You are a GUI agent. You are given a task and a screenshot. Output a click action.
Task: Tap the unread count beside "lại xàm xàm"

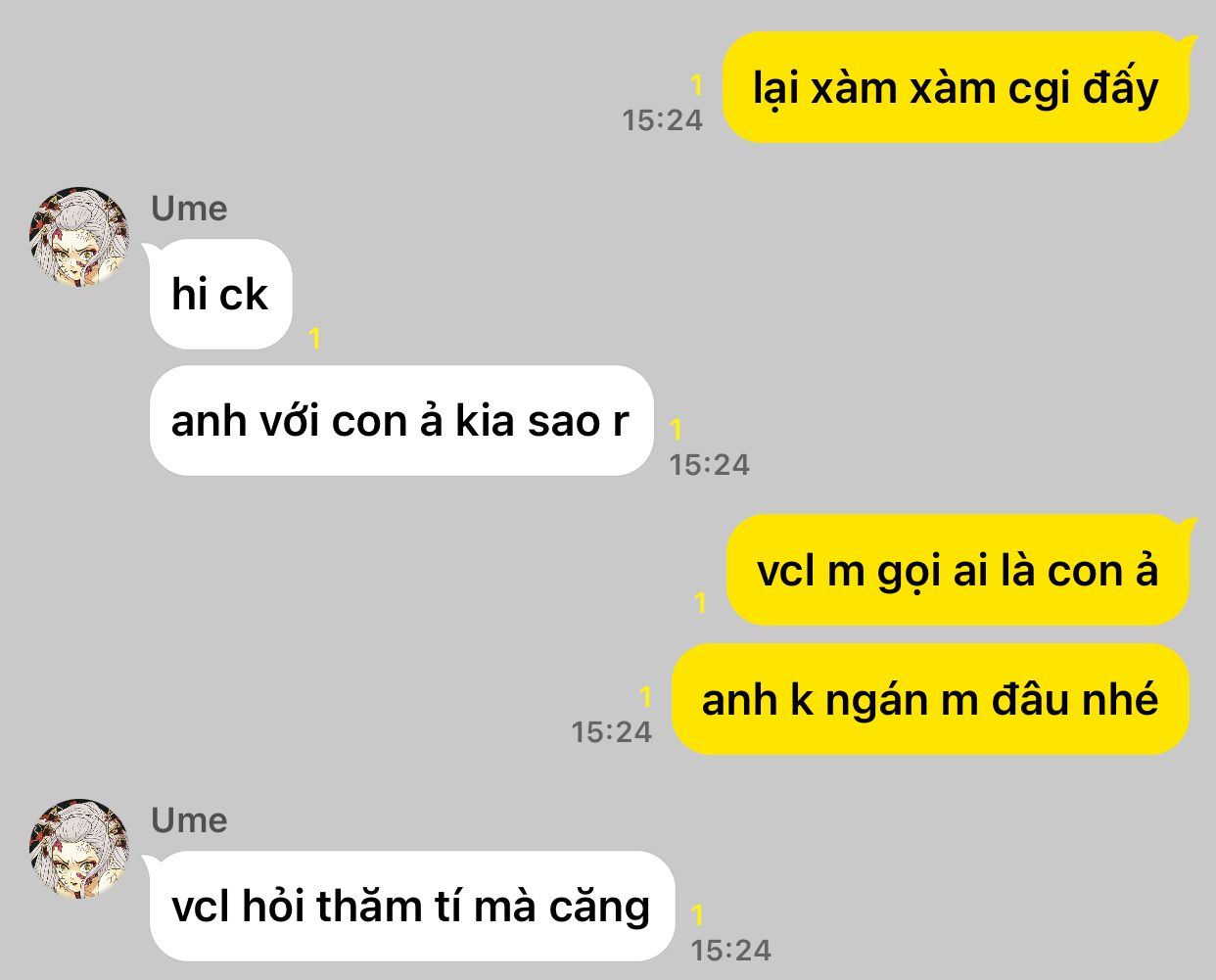point(696,86)
